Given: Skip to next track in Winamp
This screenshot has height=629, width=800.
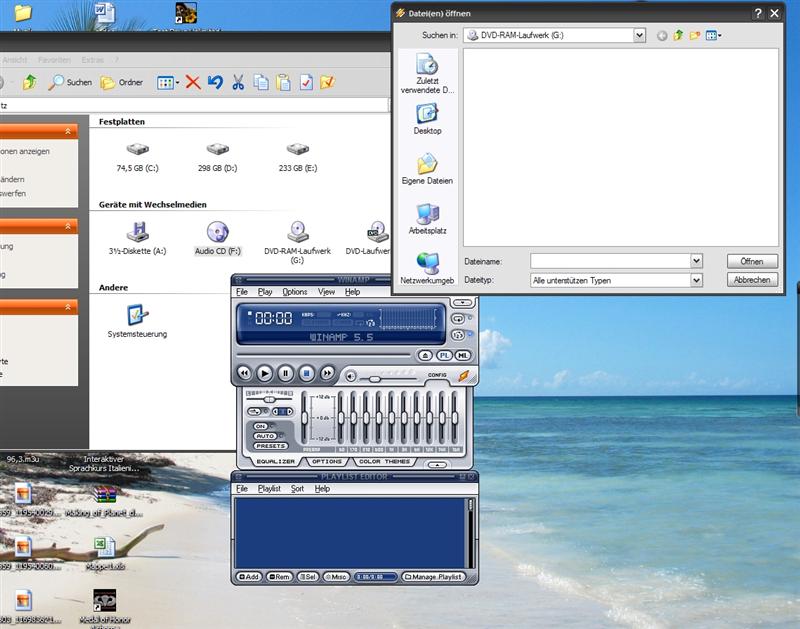Looking at the screenshot, I should [x=327, y=373].
